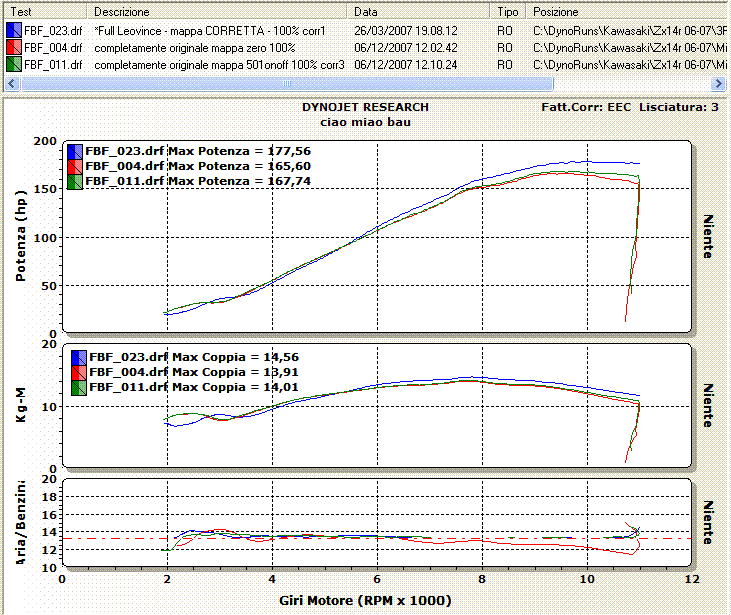Click blue FBF_023 legend icon in power graph
The image size is (731, 615).
(74, 152)
